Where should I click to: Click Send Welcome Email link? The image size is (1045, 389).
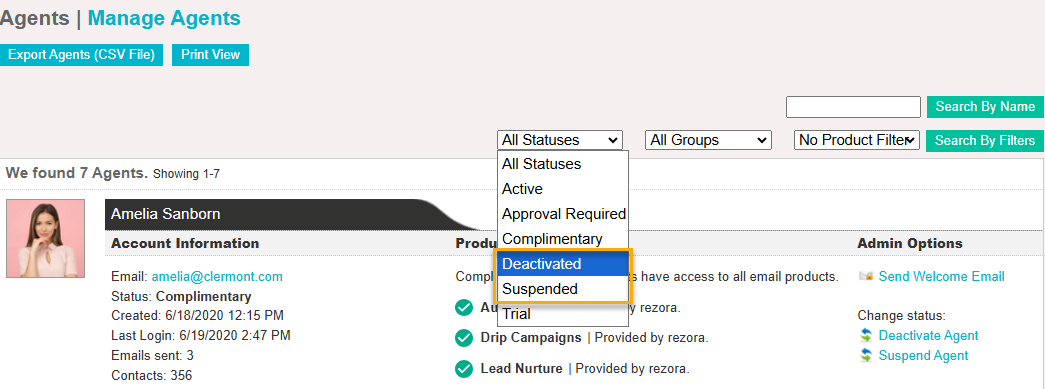pos(942,276)
